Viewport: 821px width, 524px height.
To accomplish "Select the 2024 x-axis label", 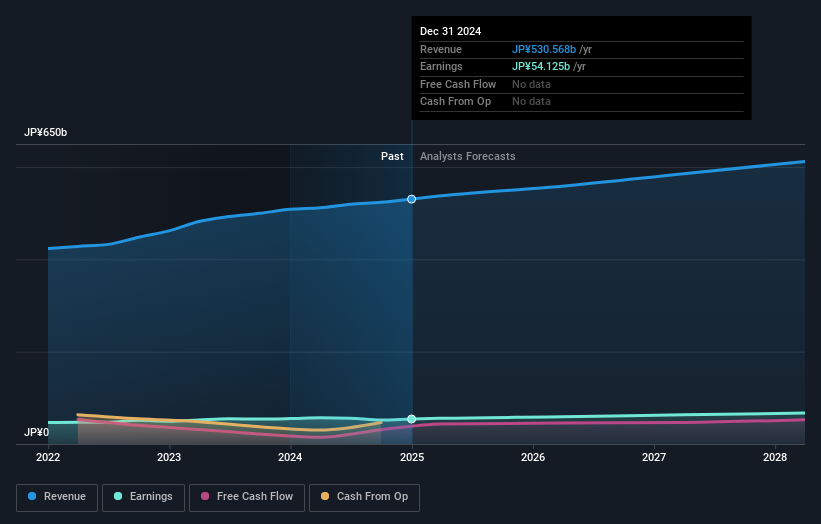I will tap(290, 458).
